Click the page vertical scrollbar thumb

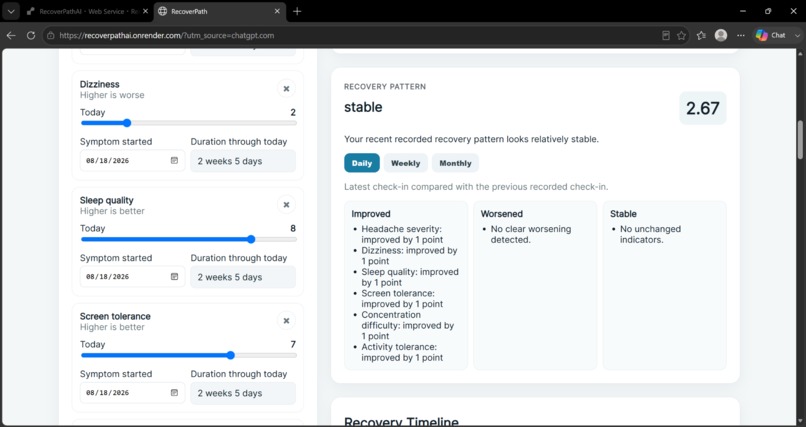[800, 140]
